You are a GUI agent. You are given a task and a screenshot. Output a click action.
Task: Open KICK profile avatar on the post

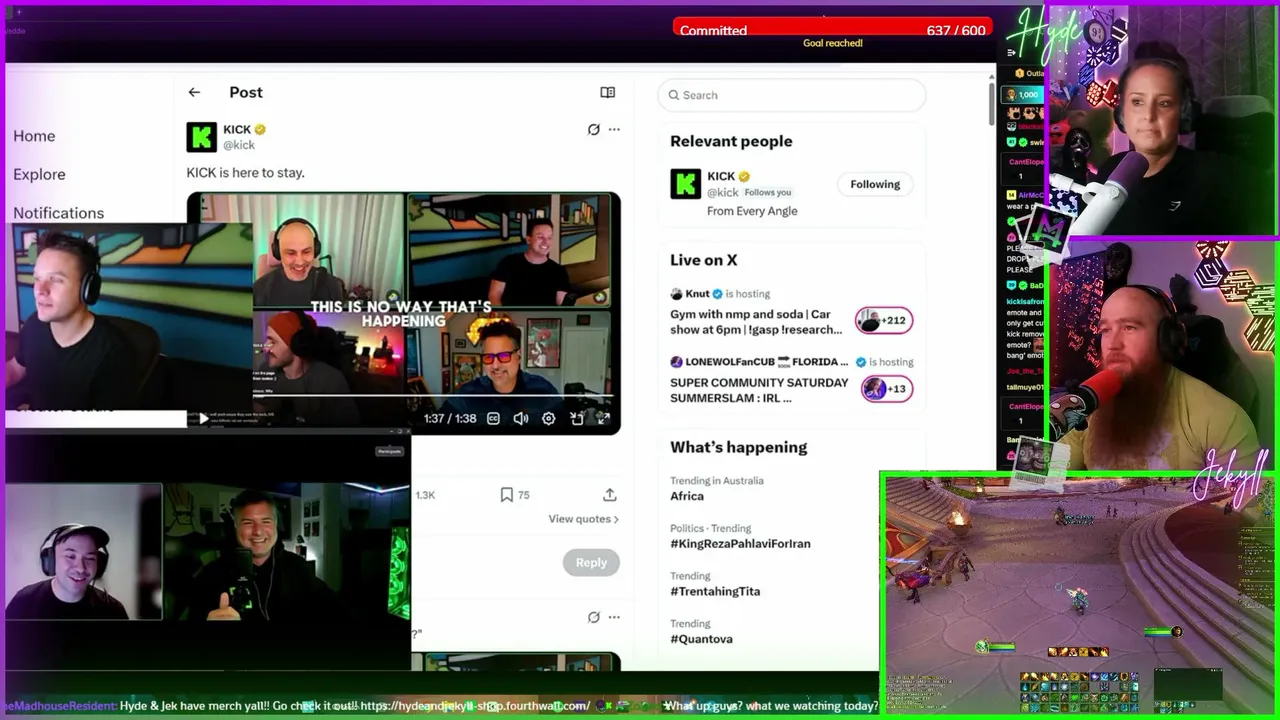click(x=201, y=137)
